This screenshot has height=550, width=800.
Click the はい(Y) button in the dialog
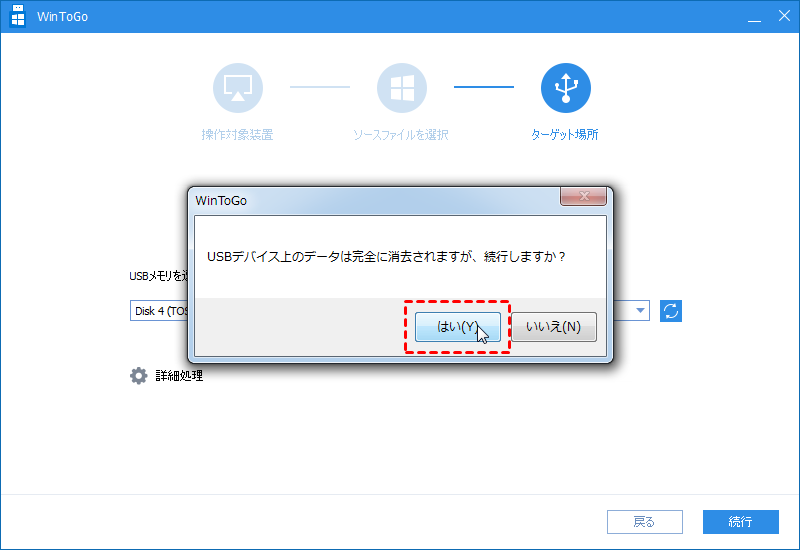click(458, 327)
